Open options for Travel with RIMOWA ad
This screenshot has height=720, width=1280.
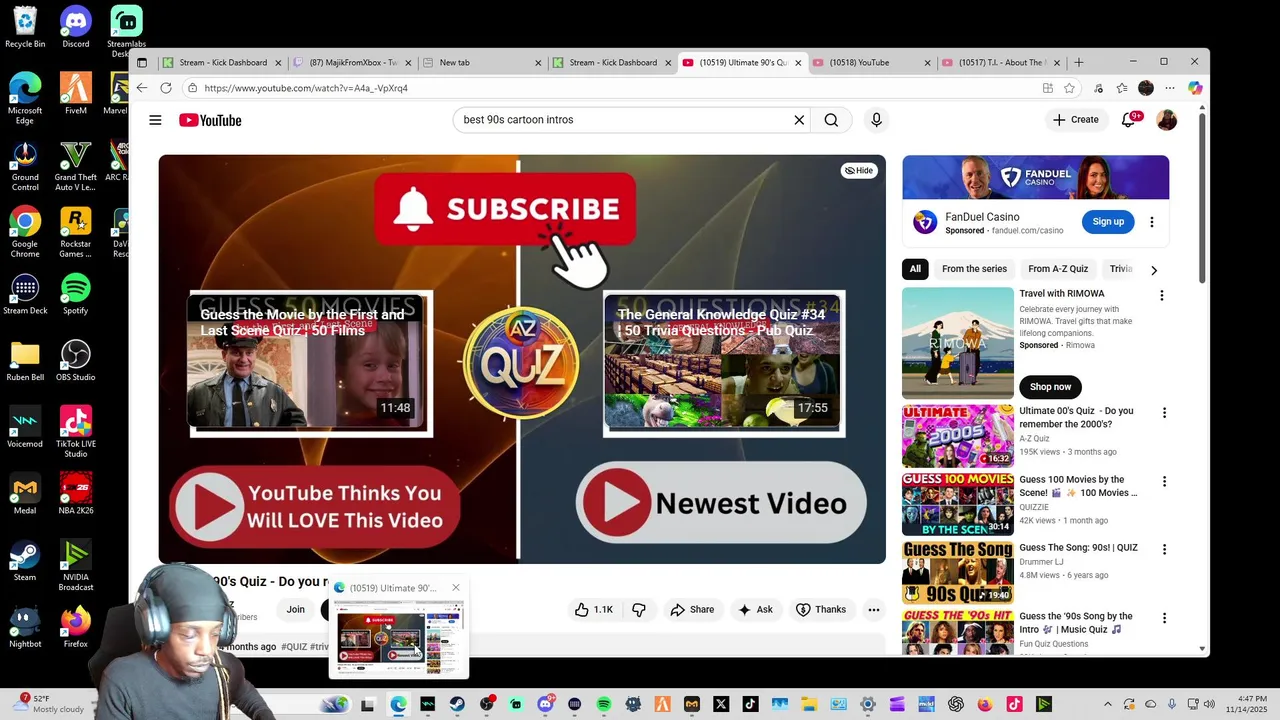pos(1161,295)
